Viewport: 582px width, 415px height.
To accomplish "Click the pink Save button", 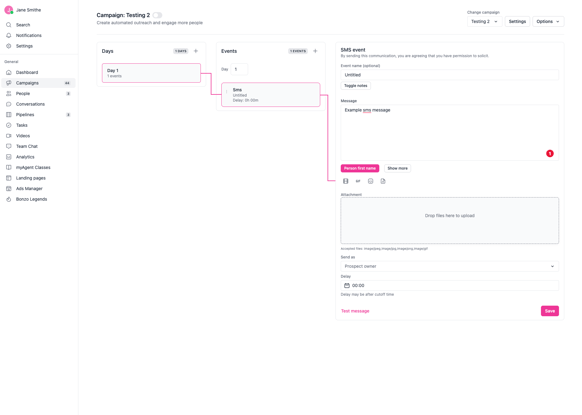I will point(550,311).
